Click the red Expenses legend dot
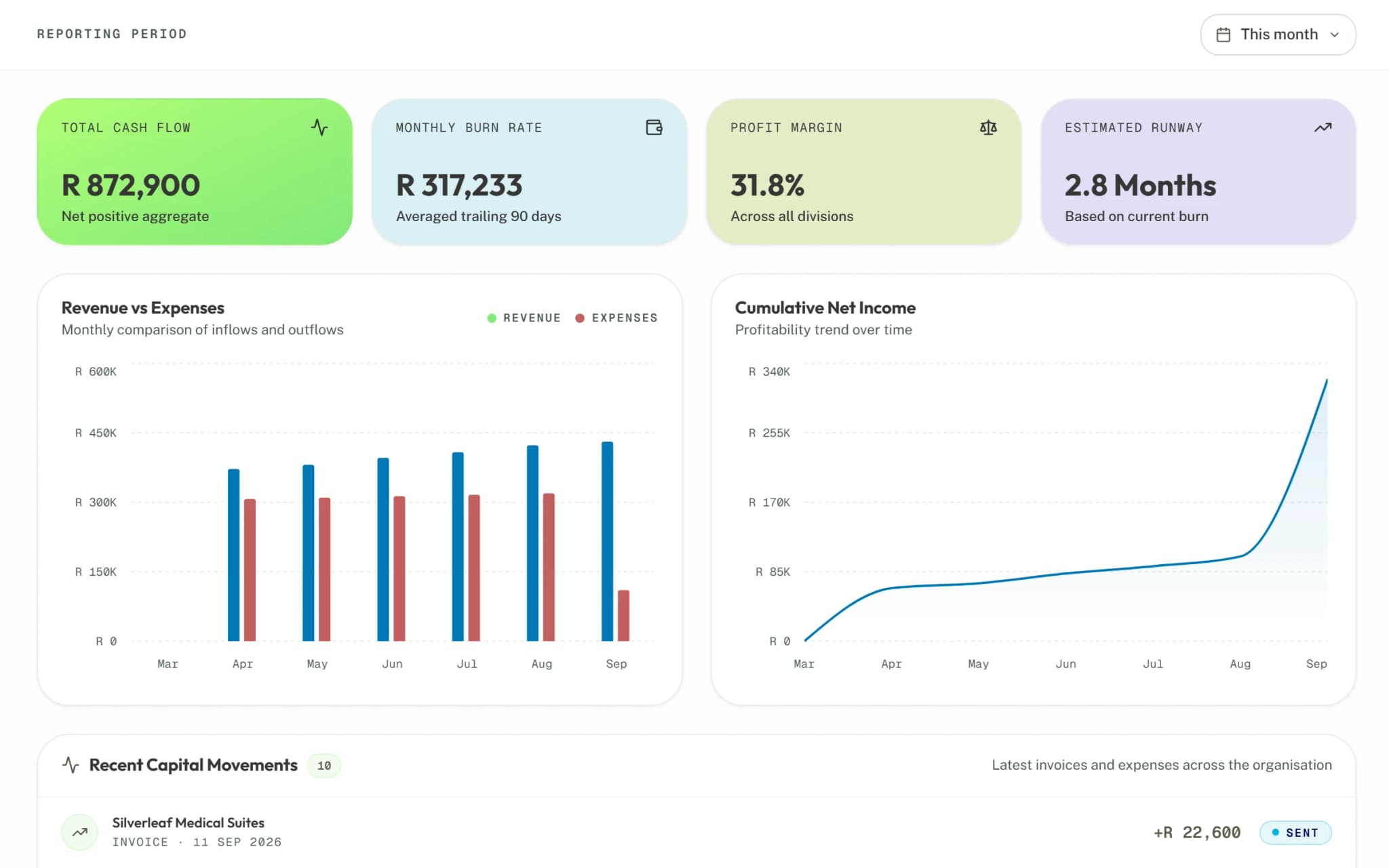The height and width of the screenshot is (868, 1389). [x=580, y=318]
